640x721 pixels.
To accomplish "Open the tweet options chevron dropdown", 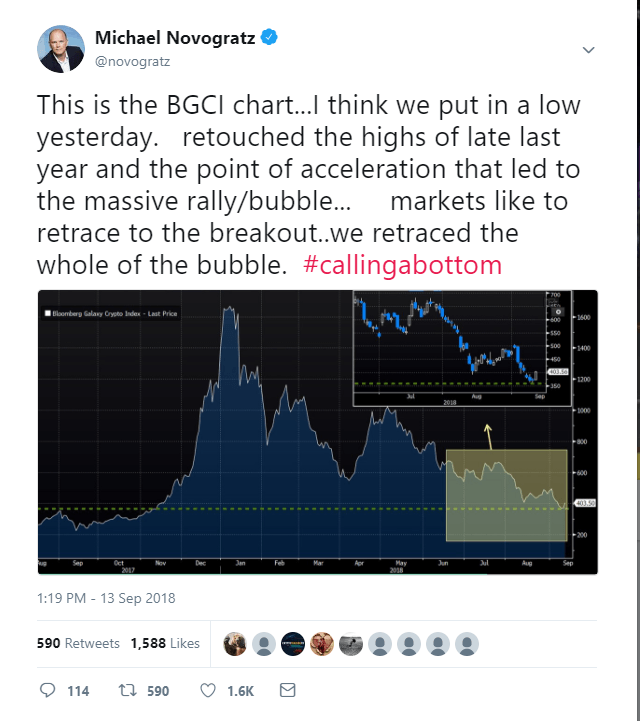I will coord(589,50).
